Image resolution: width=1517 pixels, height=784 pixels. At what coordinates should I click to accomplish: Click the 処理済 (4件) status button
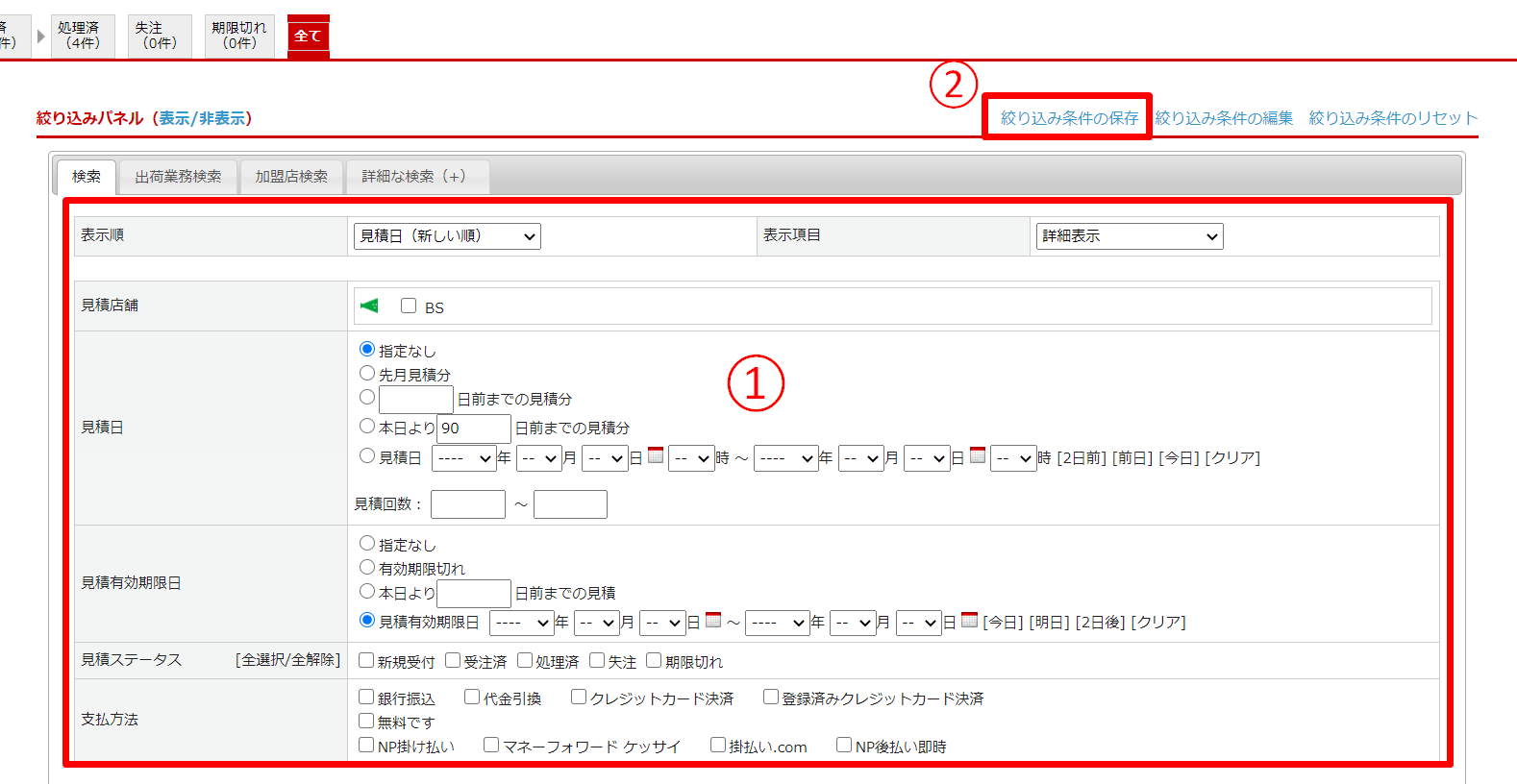coord(83,36)
